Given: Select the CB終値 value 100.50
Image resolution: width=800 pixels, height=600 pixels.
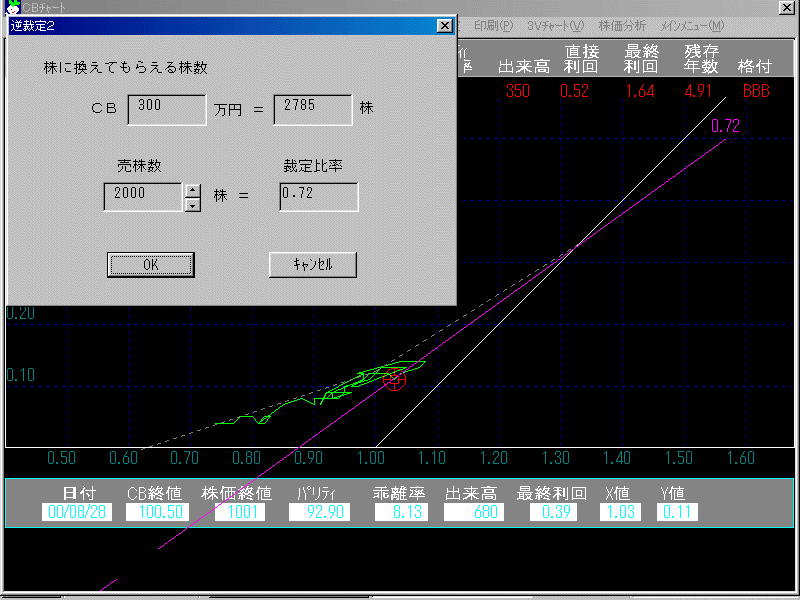Looking at the screenshot, I should tap(158, 512).
